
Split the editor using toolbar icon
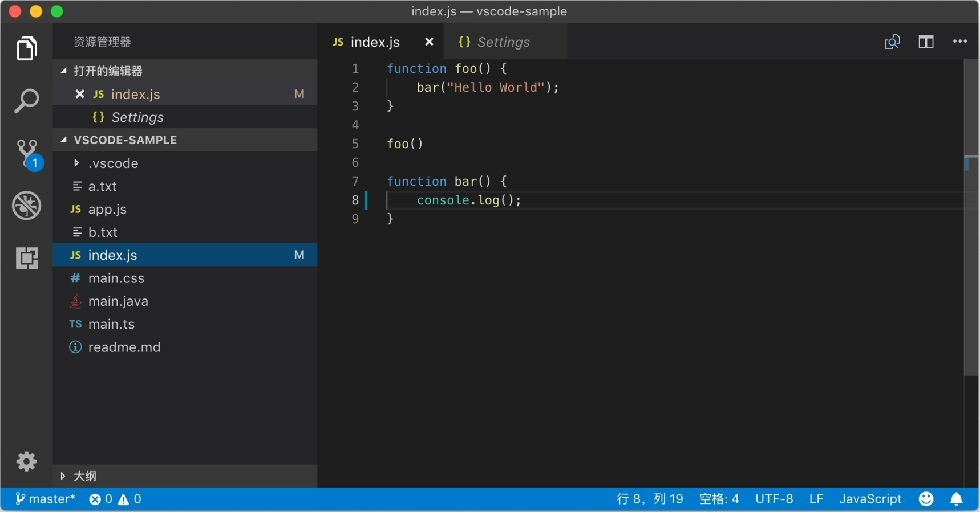pyautogui.click(x=926, y=42)
